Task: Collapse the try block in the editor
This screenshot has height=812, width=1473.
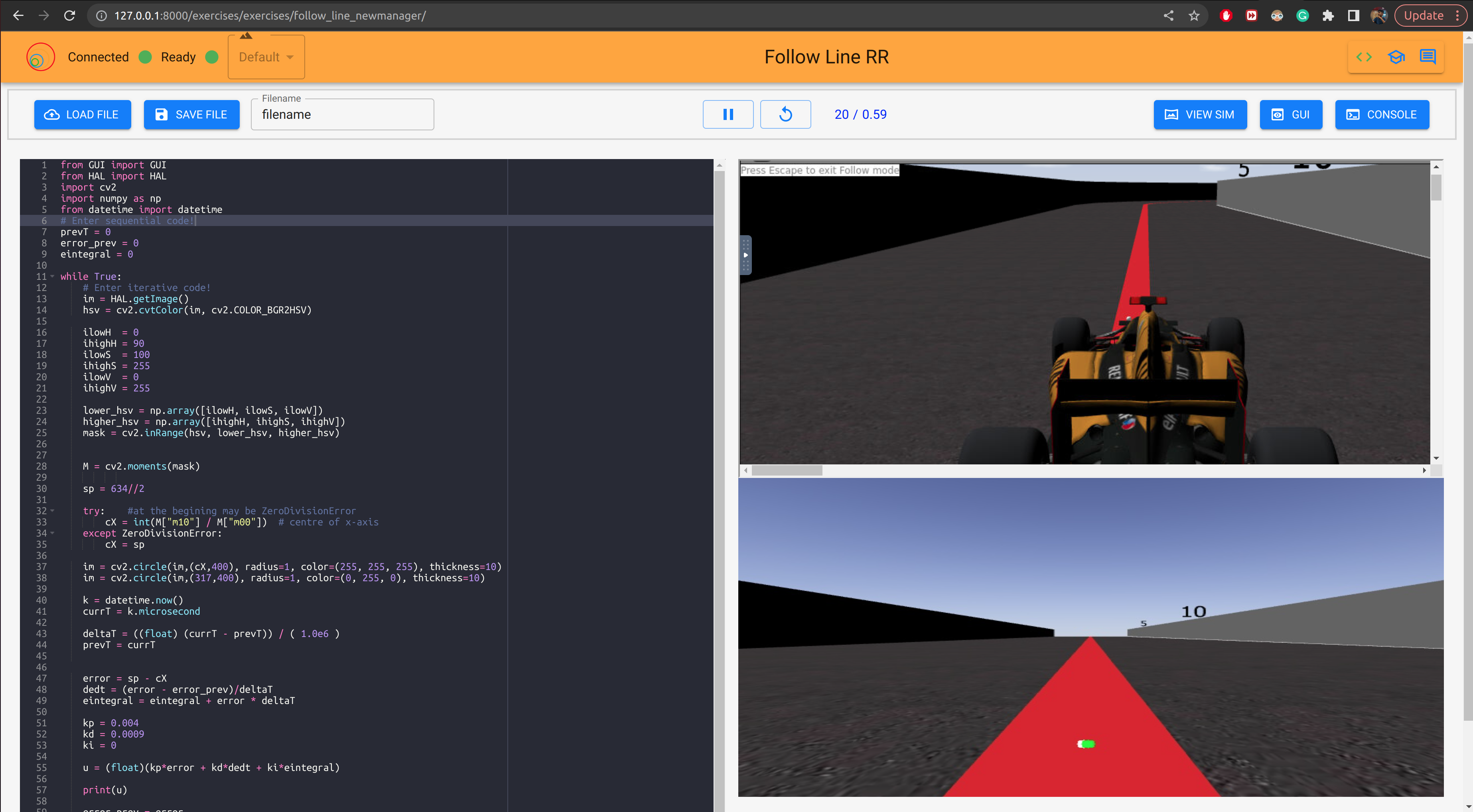Action: (52, 510)
